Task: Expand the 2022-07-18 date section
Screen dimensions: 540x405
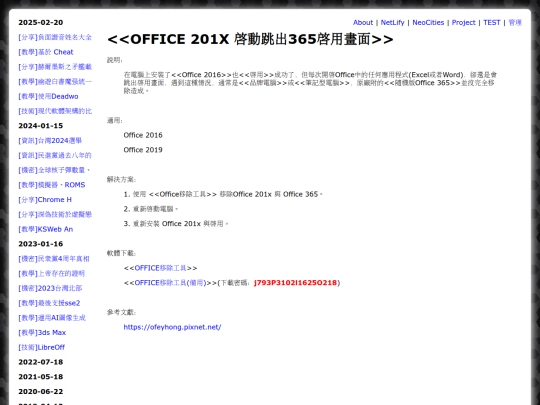Action: pos(41,362)
